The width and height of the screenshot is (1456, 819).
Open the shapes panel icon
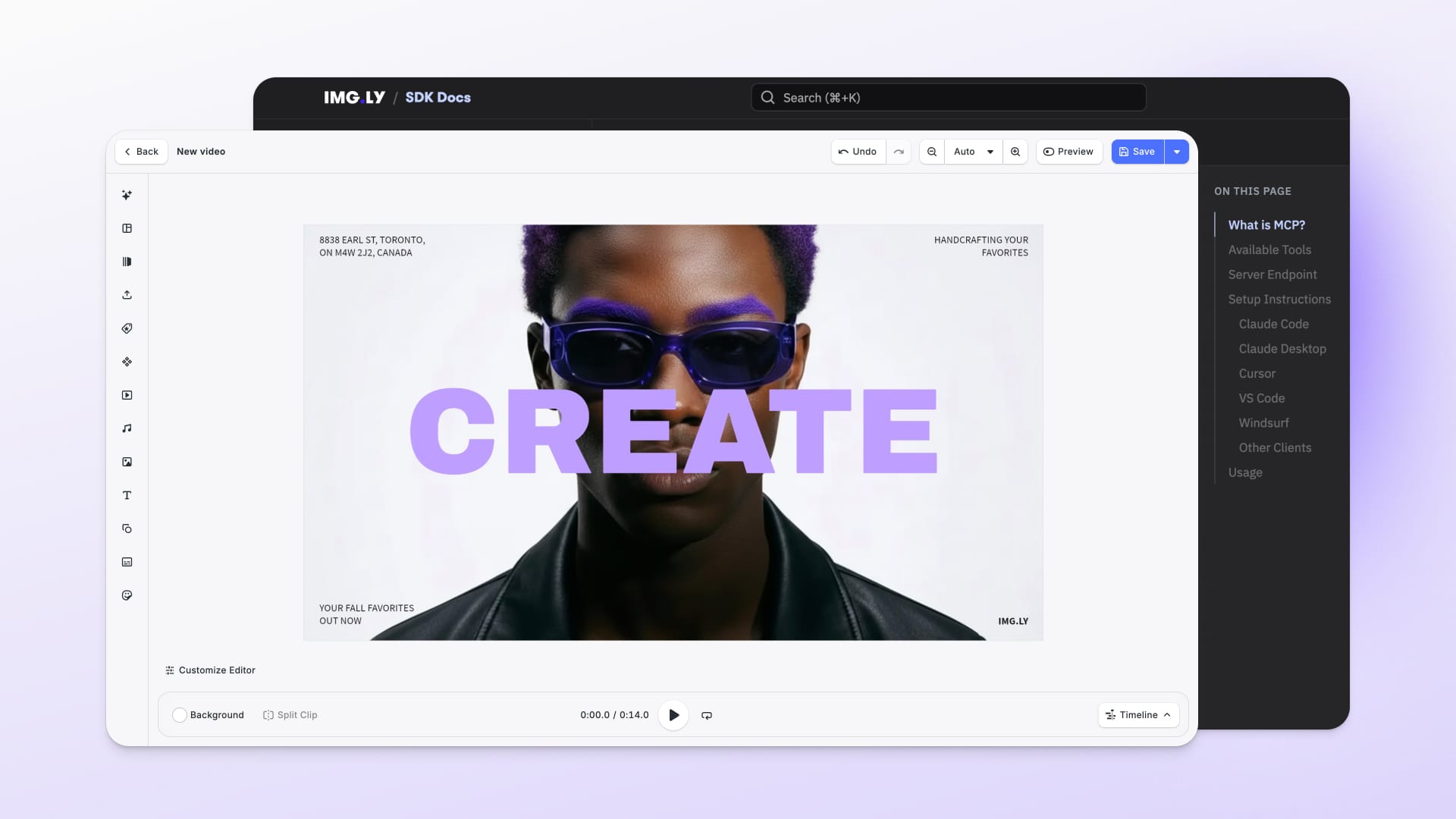127,529
